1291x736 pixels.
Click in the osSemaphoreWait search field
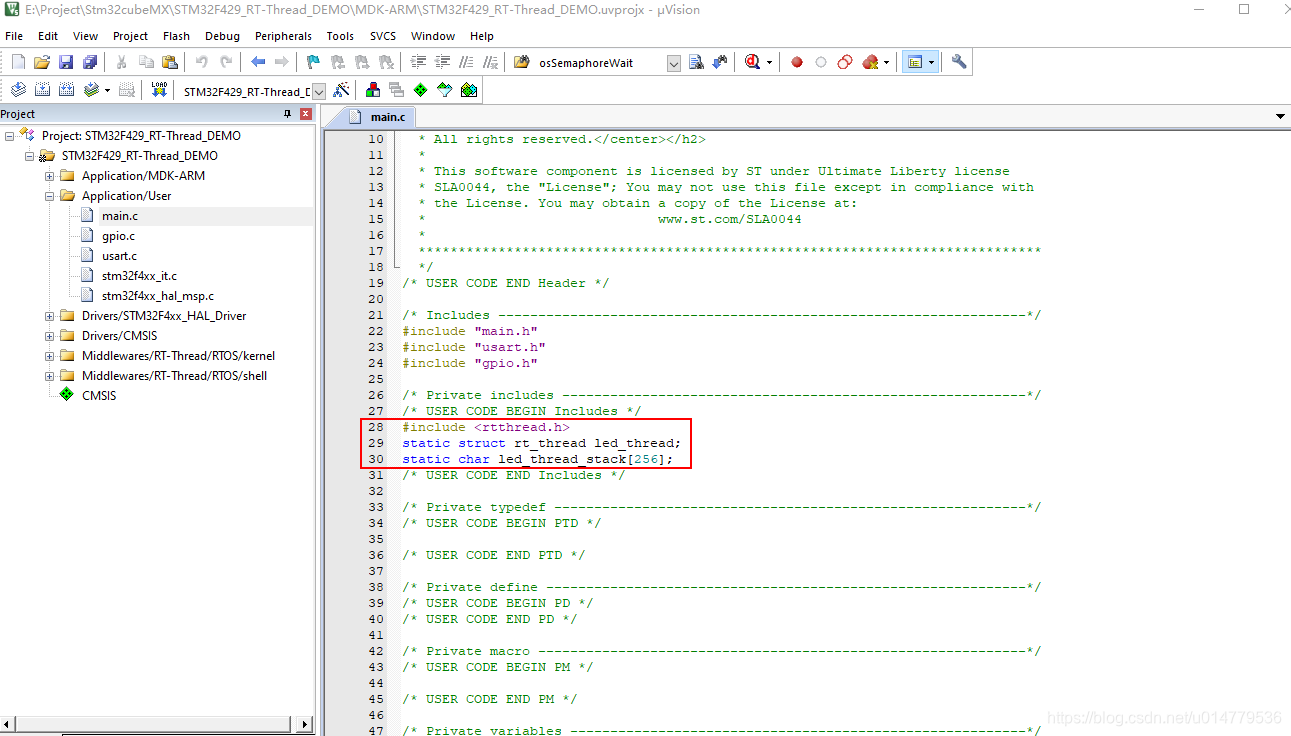pyautogui.click(x=599, y=63)
